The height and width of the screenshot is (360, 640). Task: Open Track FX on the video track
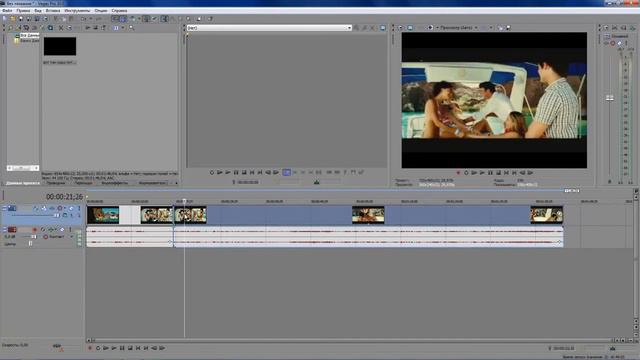click(52, 209)
